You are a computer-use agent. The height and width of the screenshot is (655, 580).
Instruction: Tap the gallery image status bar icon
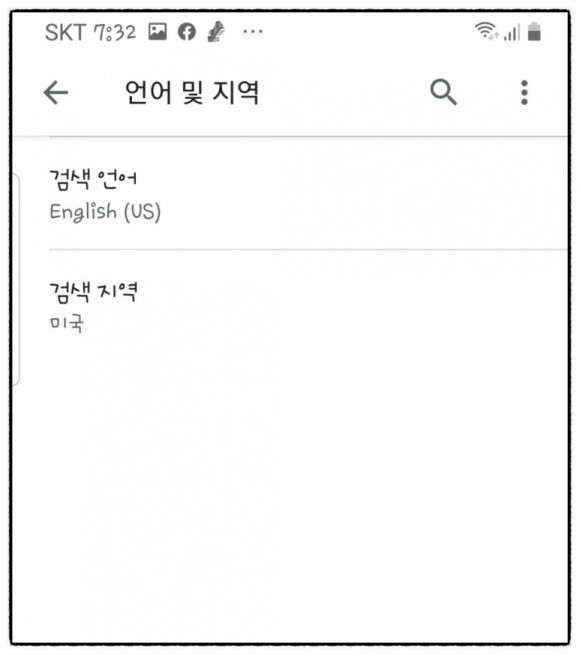point(158,32)
